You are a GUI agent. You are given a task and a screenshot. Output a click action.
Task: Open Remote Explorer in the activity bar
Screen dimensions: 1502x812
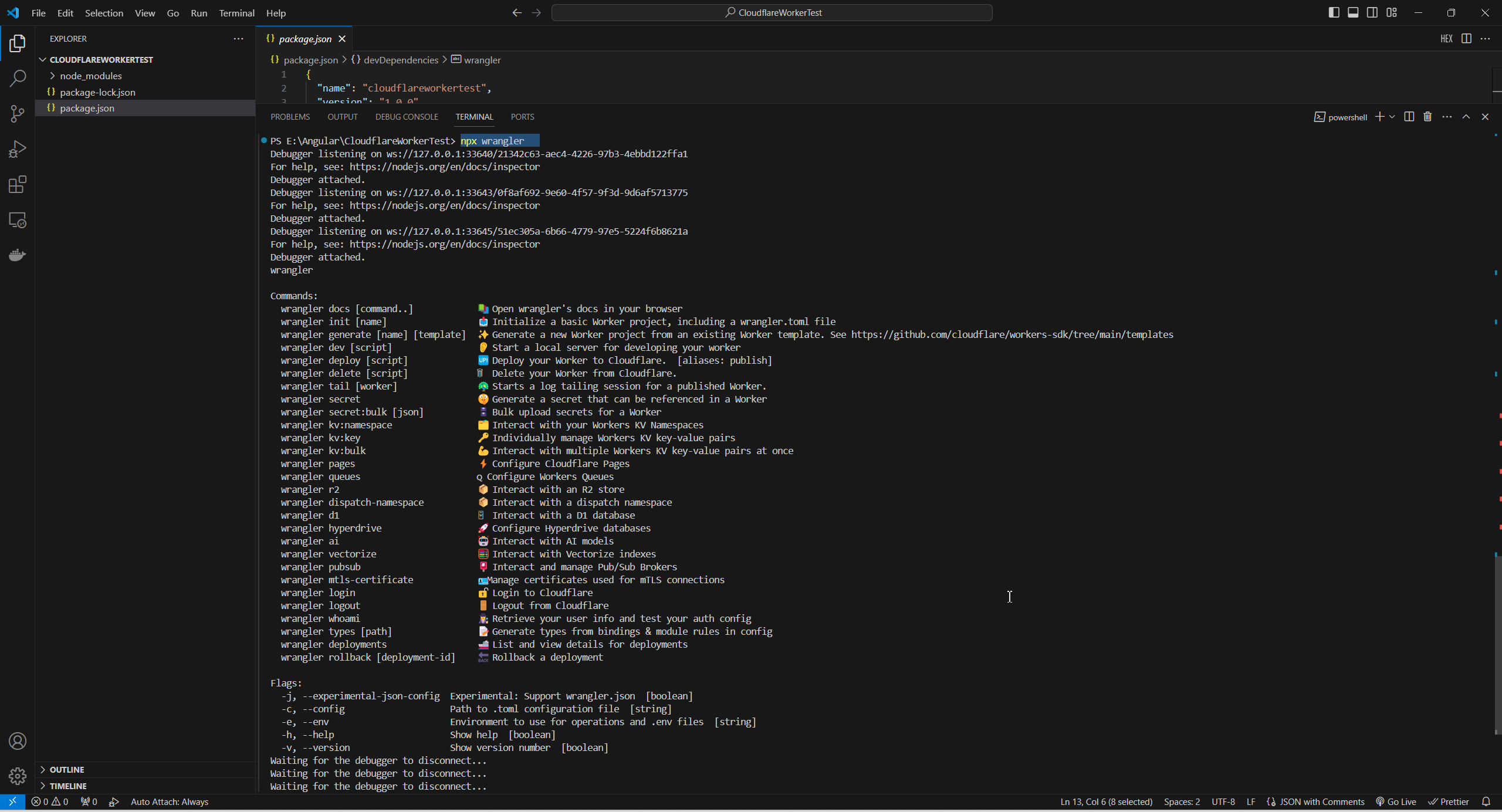18,220
